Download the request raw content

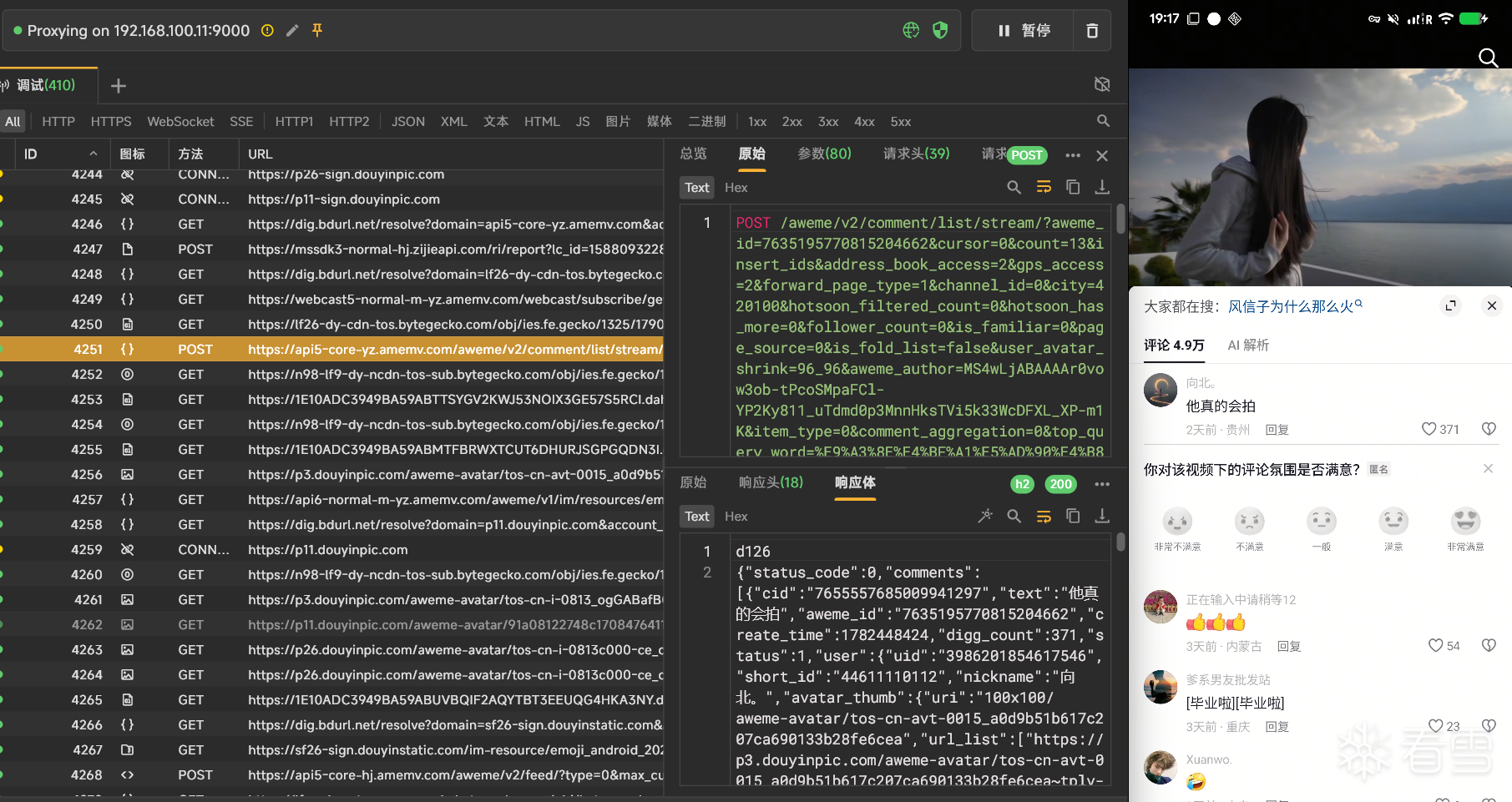coord(1102,188)
